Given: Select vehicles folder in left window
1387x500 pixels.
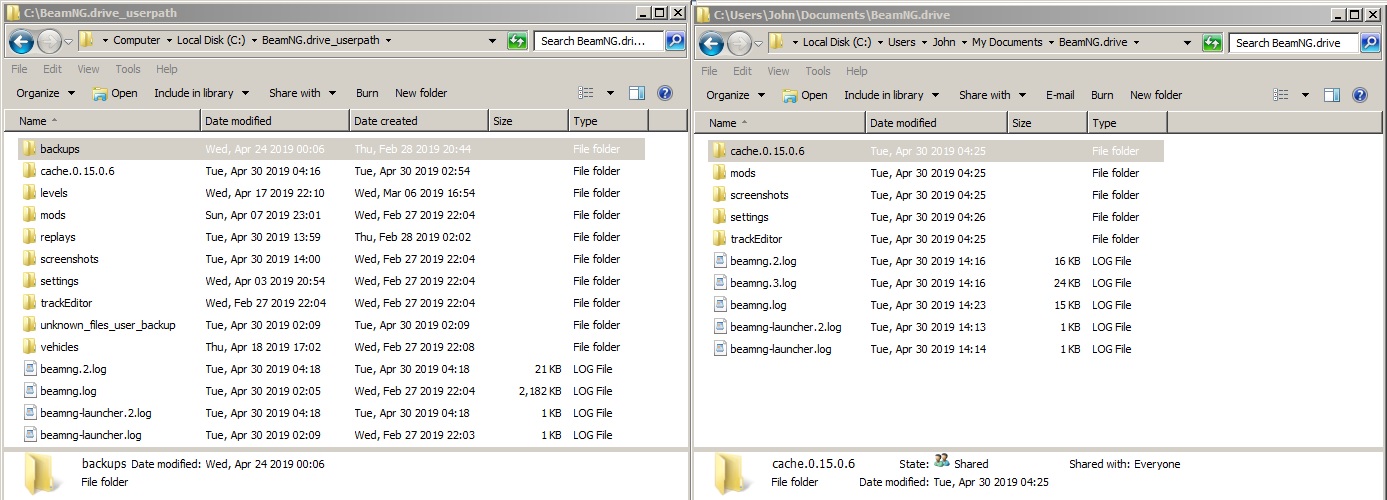Looking at the screenshot, I should click(59, 347).
